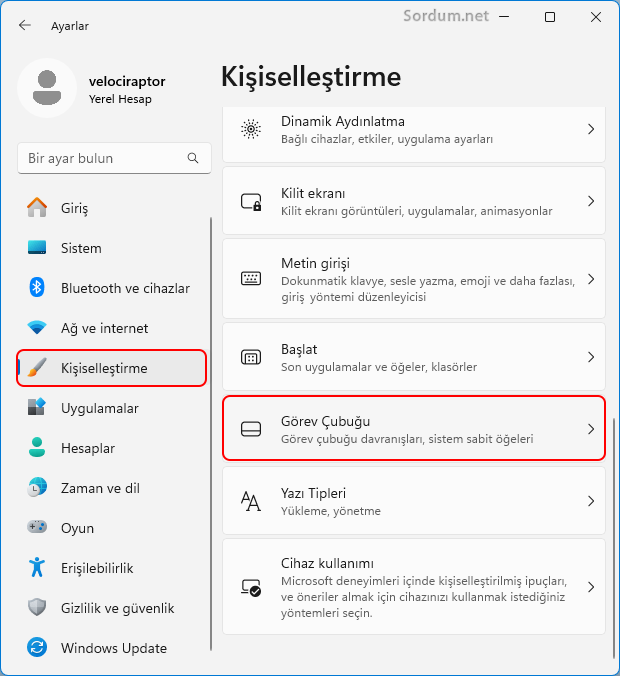Click the Oyun gamepad icon
Screen dimensions: 620x676
(37, 527)
